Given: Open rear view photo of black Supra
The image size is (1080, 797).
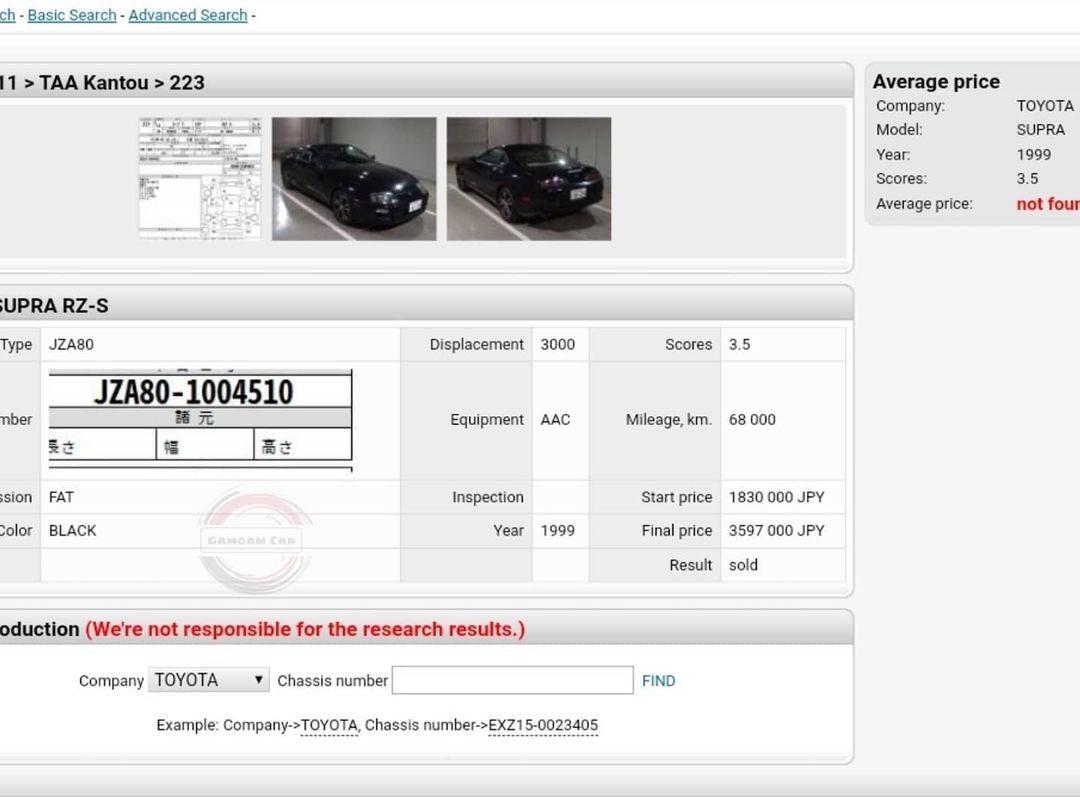Looking at the screenshot, I should click(528, 178).
